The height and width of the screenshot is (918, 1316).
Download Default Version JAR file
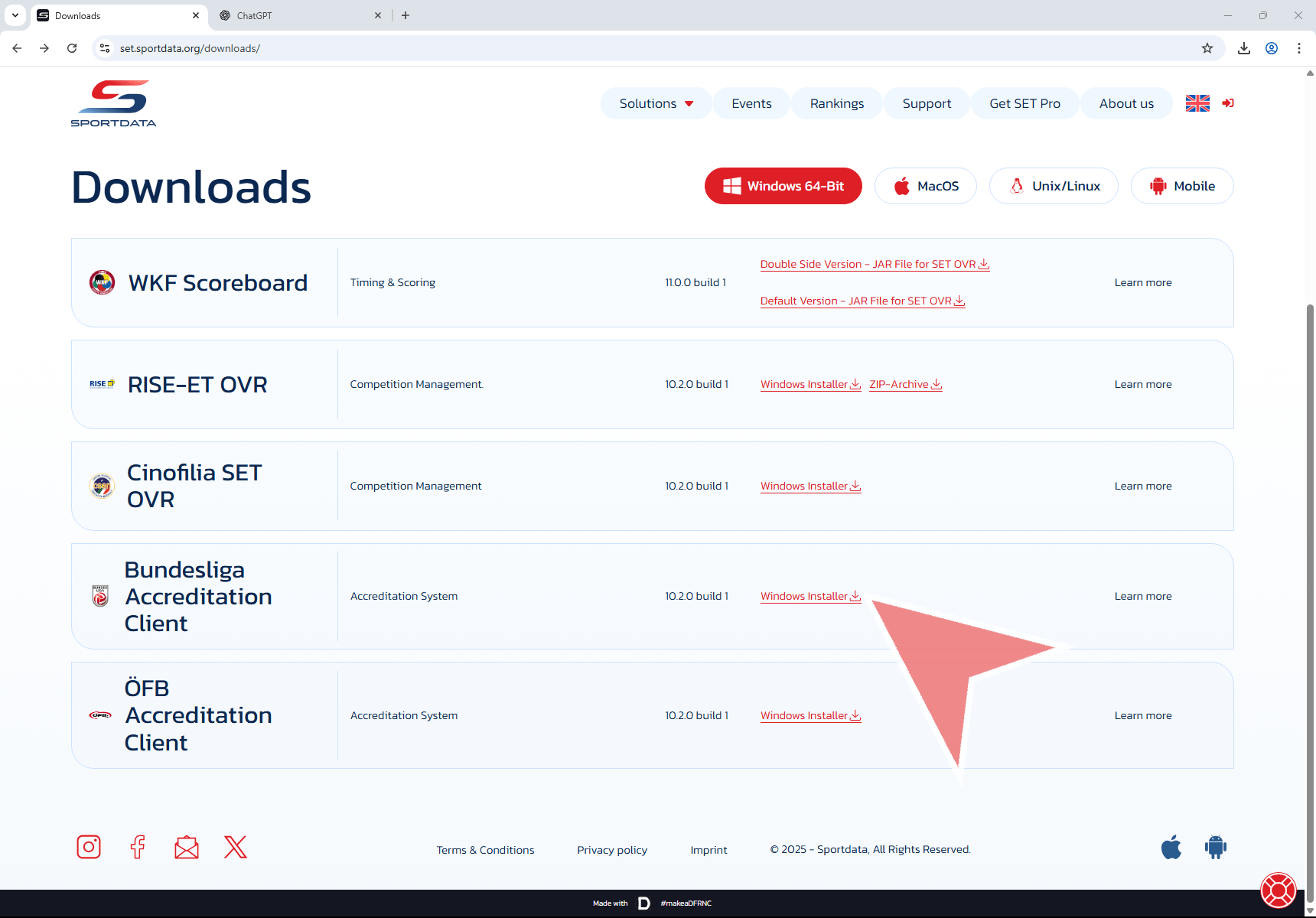pyautogui.click(x=862, y=301)
